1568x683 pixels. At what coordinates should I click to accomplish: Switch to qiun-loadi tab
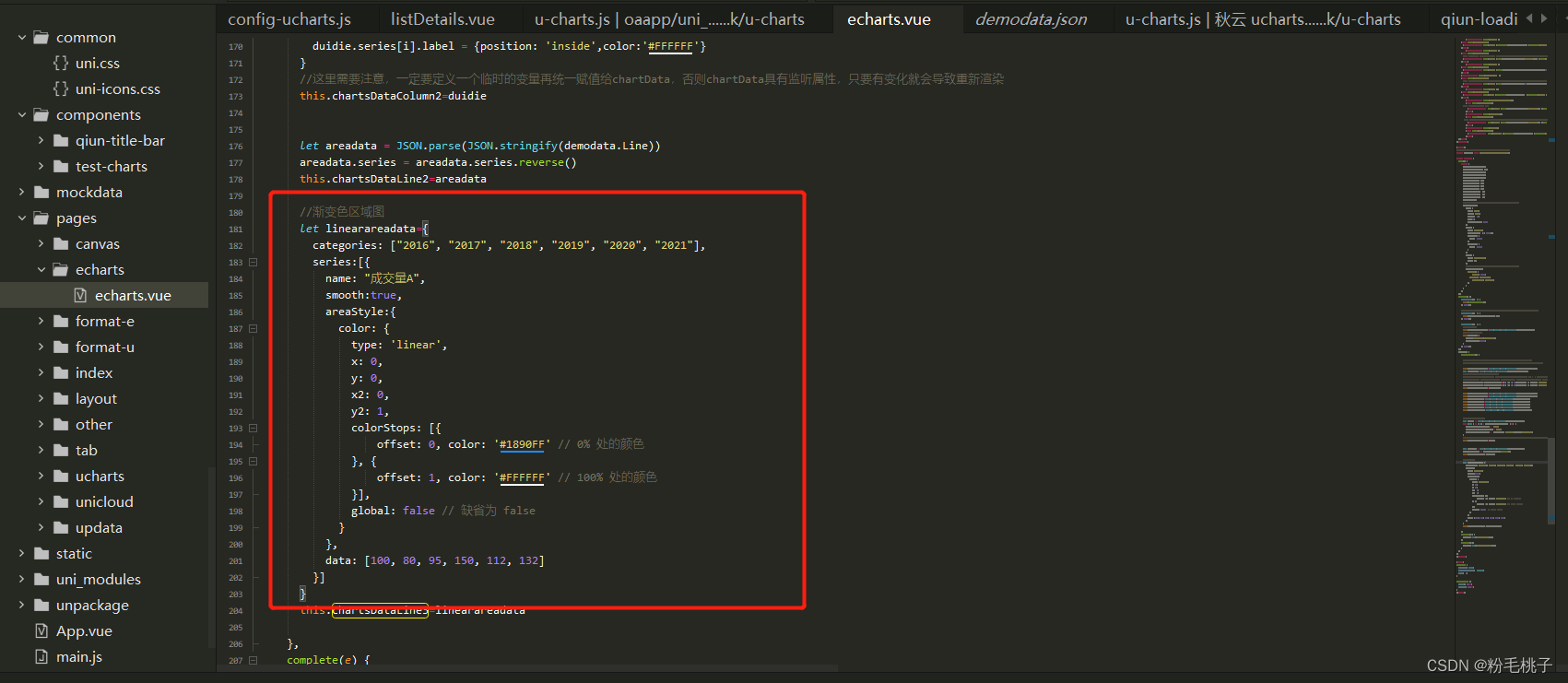point(1479,19)
